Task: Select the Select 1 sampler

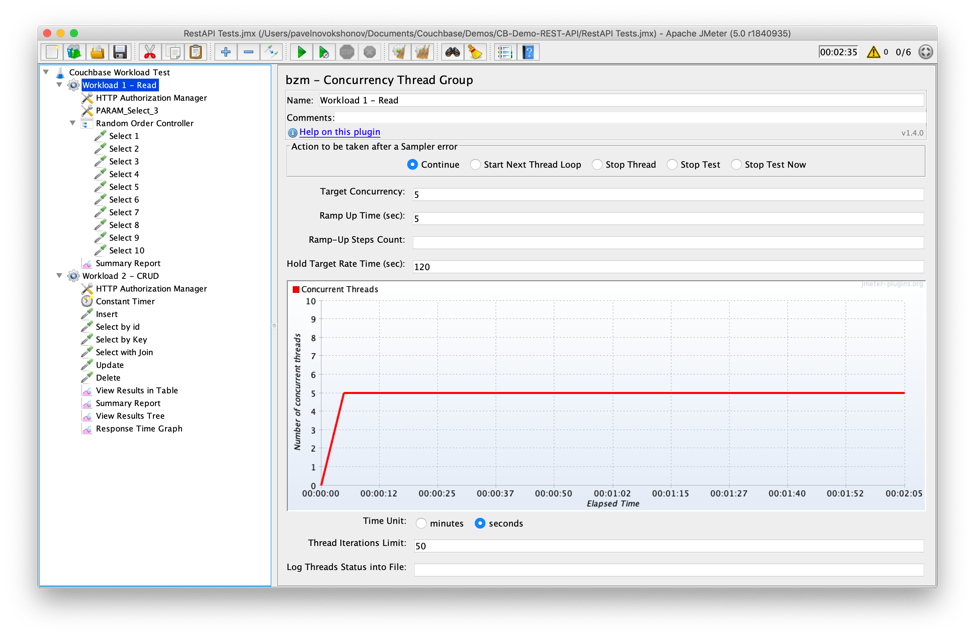Action: [124, 136]
